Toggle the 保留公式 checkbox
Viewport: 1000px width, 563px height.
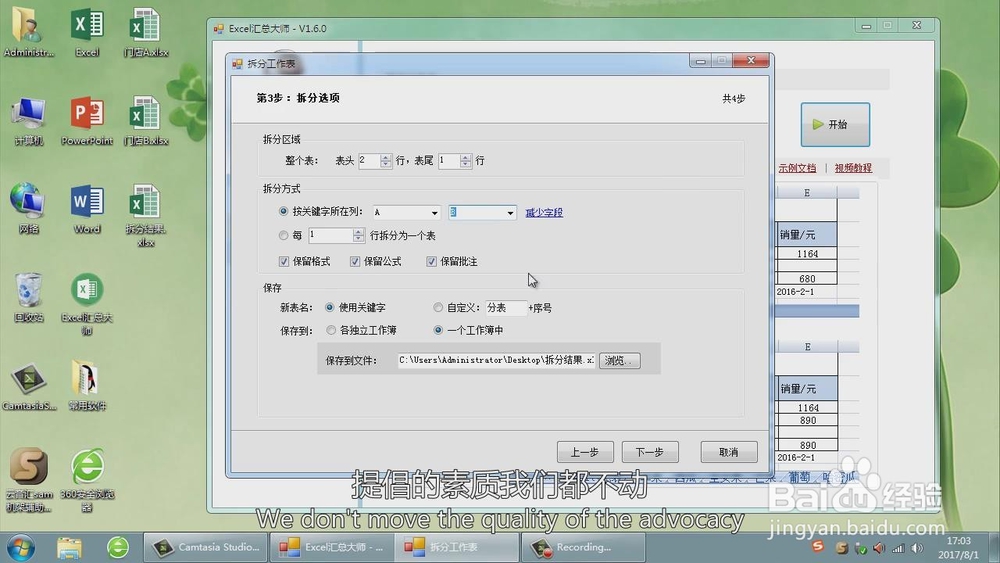click(355, 261)
